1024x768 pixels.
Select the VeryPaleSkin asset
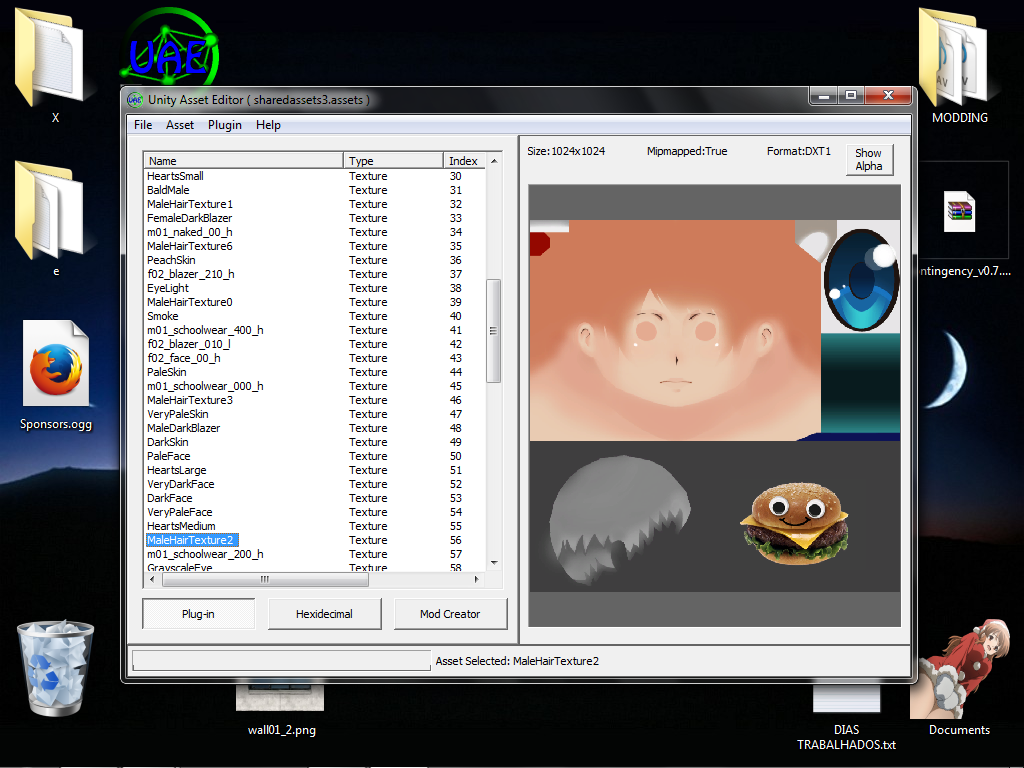[x=315, y=414]
